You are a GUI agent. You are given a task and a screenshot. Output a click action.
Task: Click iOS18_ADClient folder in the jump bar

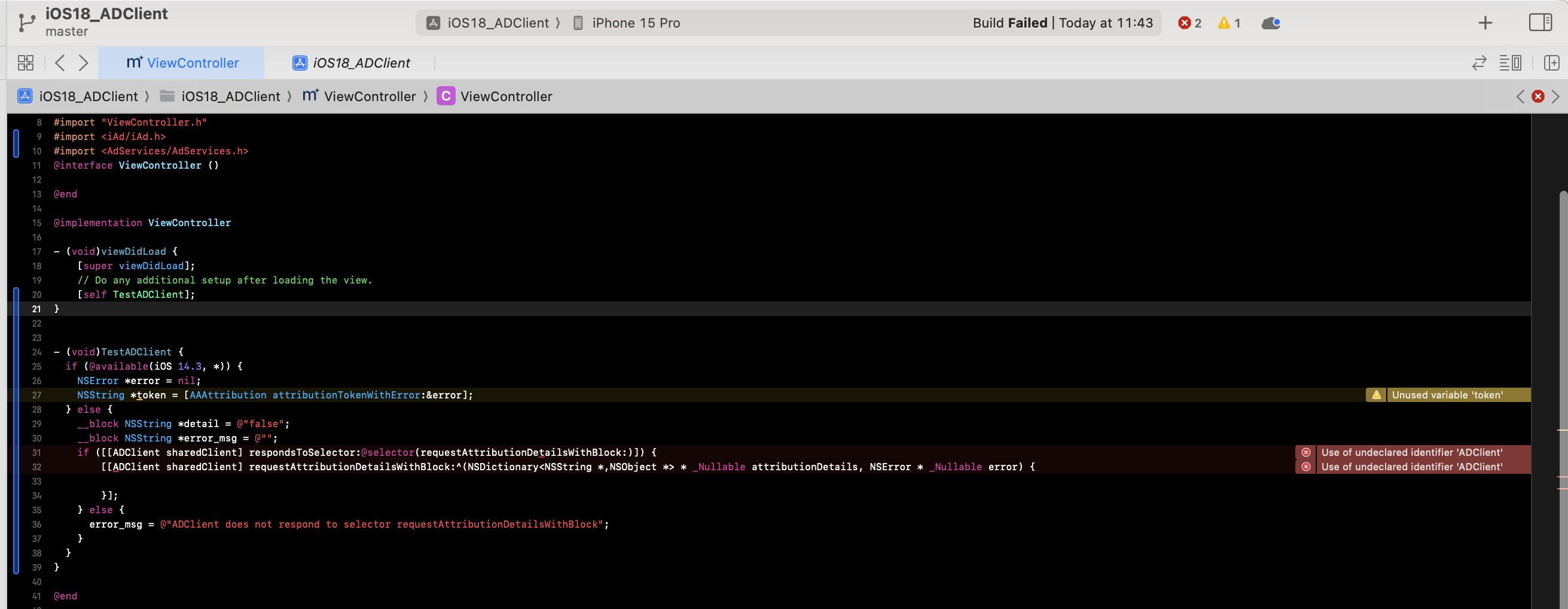pos(220,96)
